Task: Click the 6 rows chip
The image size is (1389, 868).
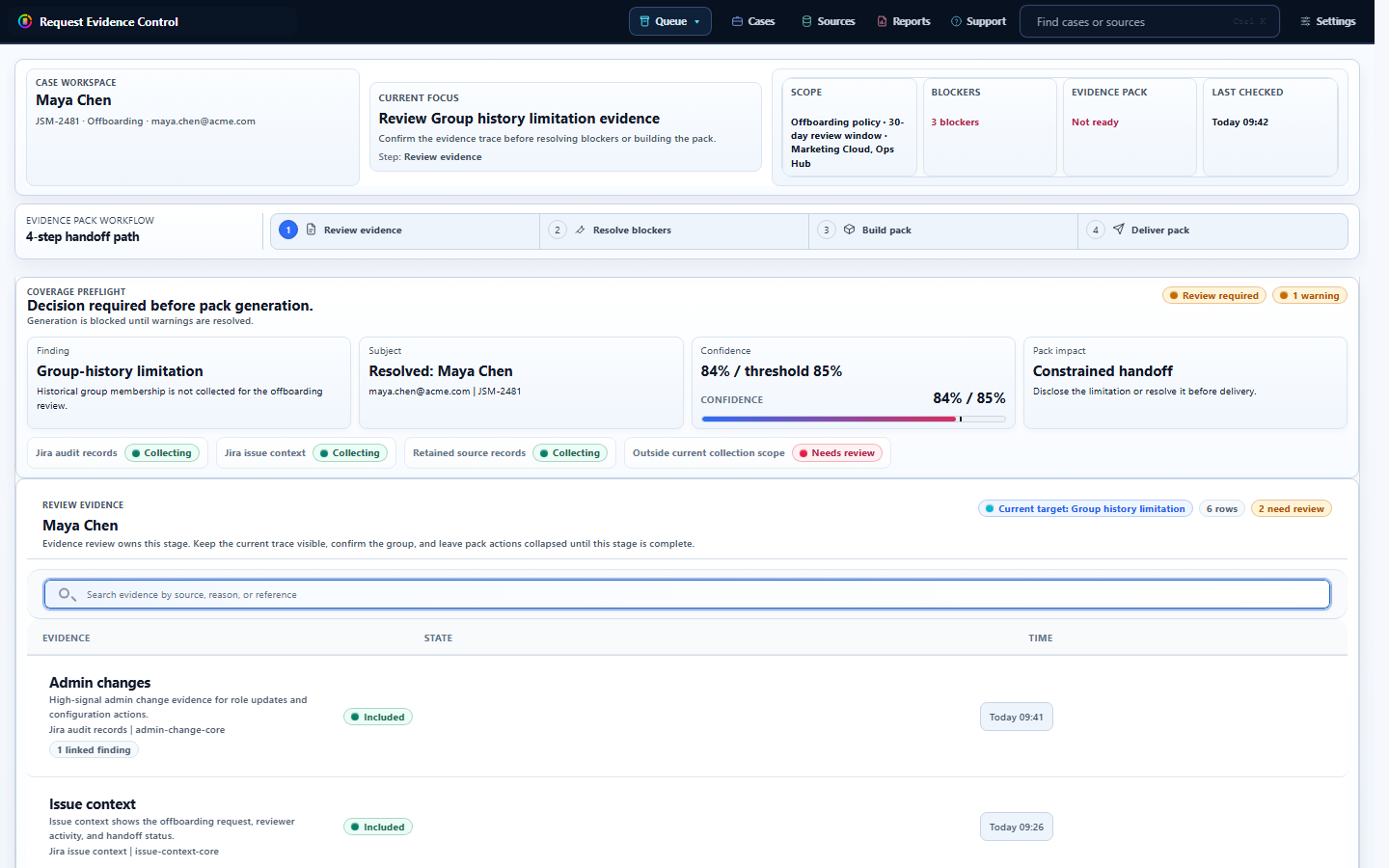Action: [x=1222, y=509]
